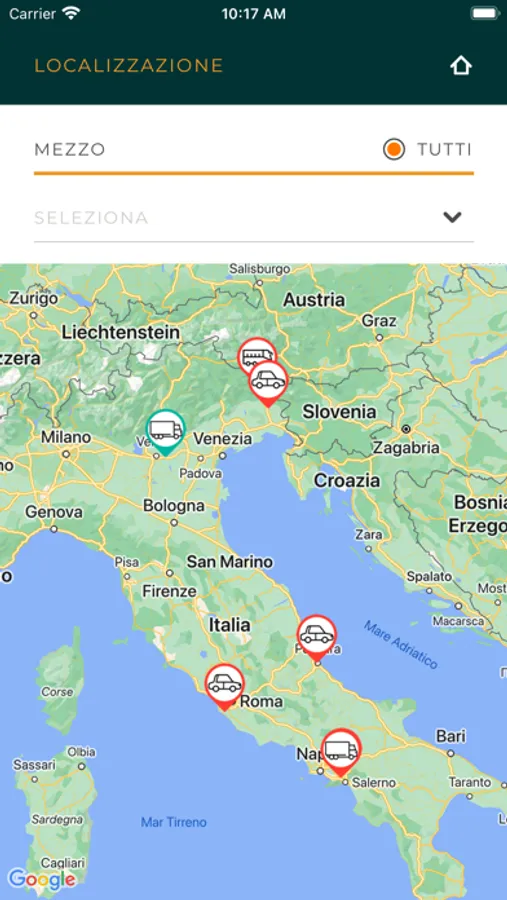
Task: Select the red truck marker near Napoli
Action: (341, 752)
